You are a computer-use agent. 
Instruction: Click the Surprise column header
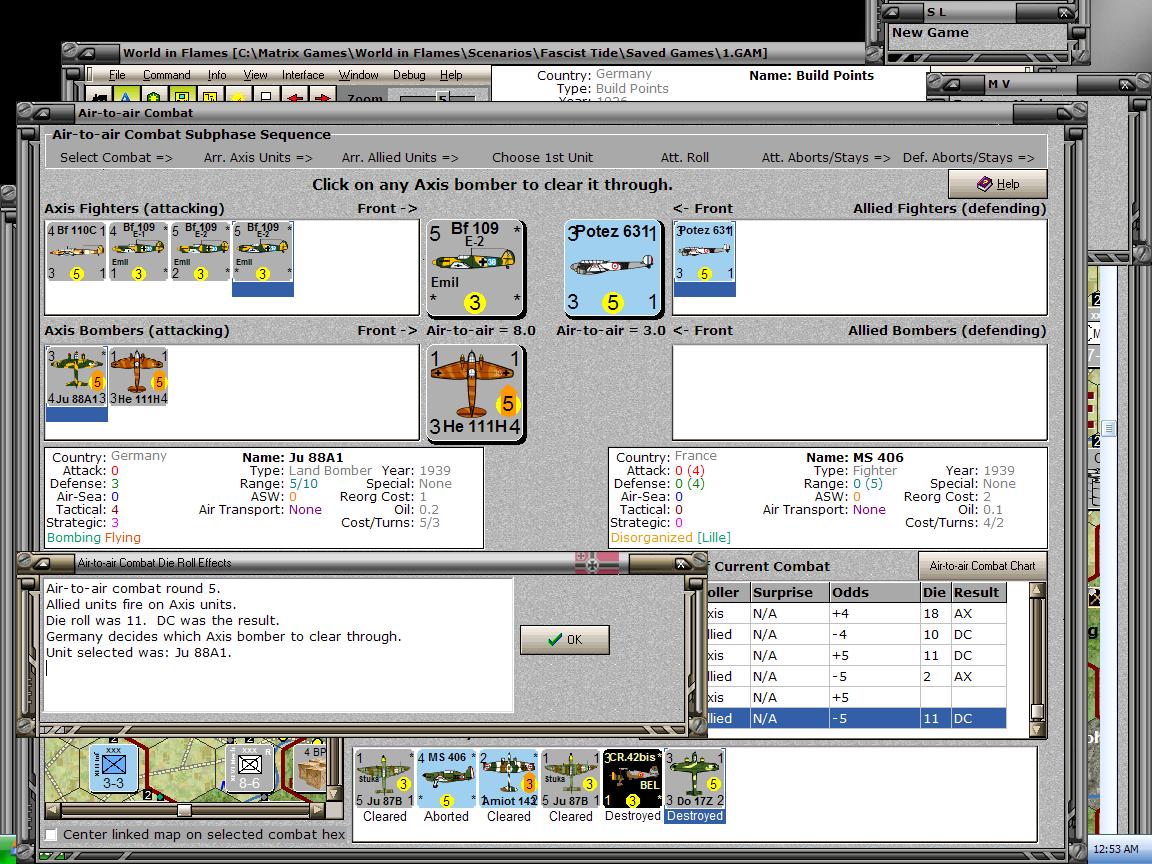coord(789,592)
